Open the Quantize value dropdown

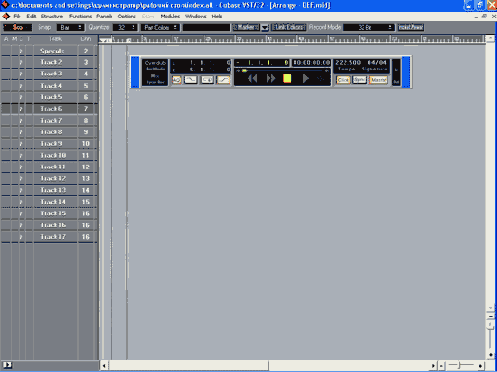[125, 27]
